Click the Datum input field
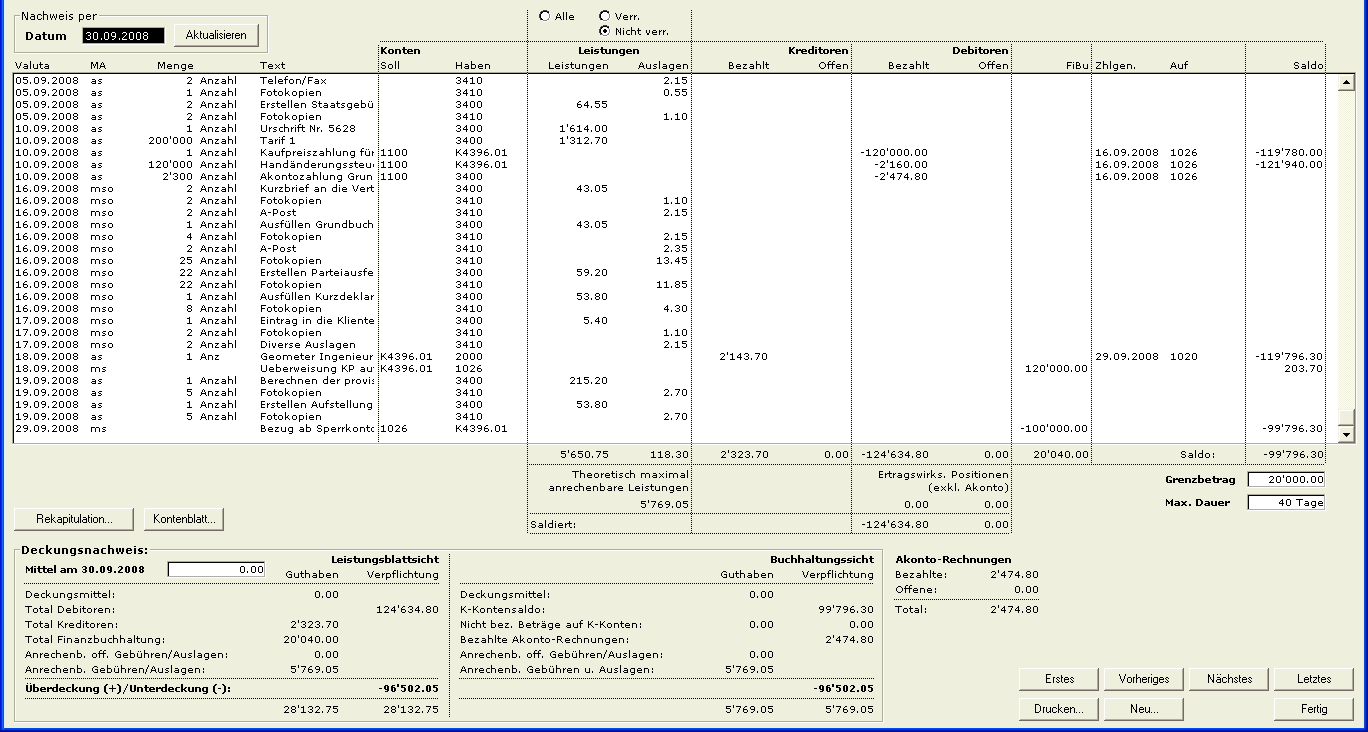The image size is (1368, 732). [x=122, y=35]
